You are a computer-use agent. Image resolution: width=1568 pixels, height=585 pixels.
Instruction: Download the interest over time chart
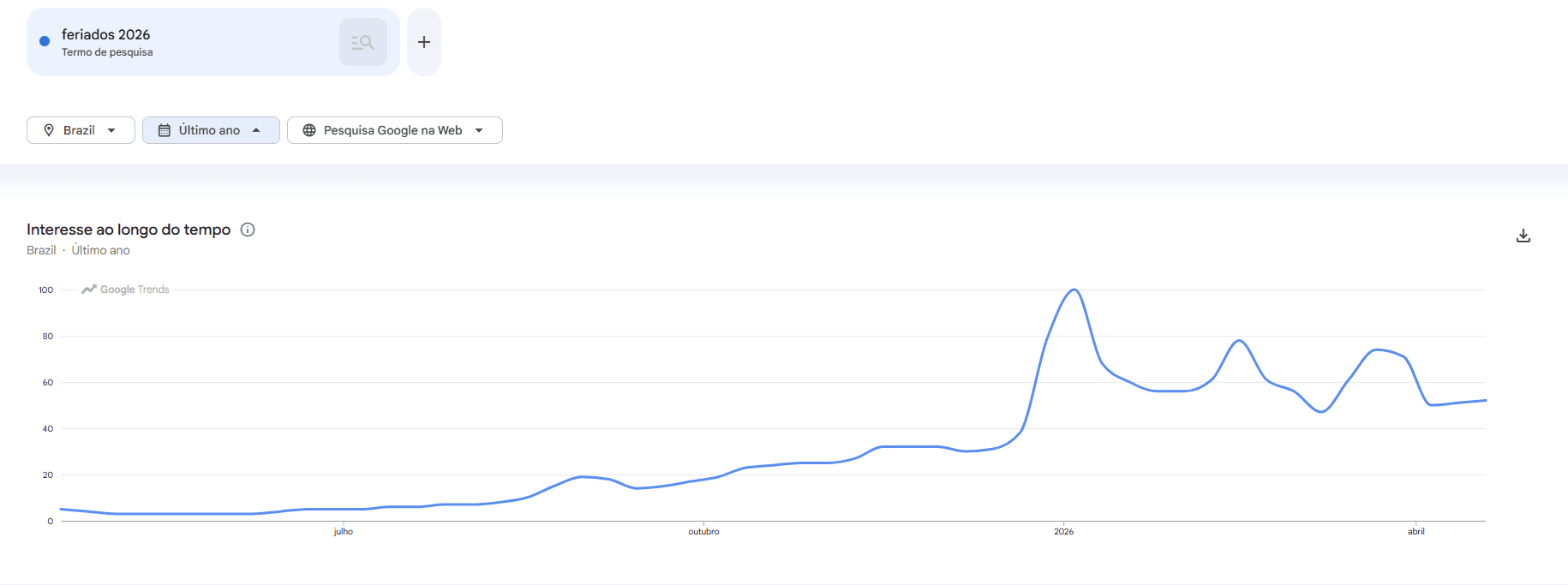click(1523, 236)
